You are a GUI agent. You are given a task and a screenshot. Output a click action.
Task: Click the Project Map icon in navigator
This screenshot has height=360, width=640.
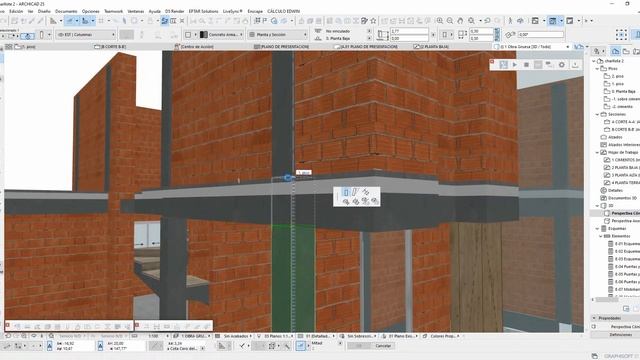tap(615, 51)
